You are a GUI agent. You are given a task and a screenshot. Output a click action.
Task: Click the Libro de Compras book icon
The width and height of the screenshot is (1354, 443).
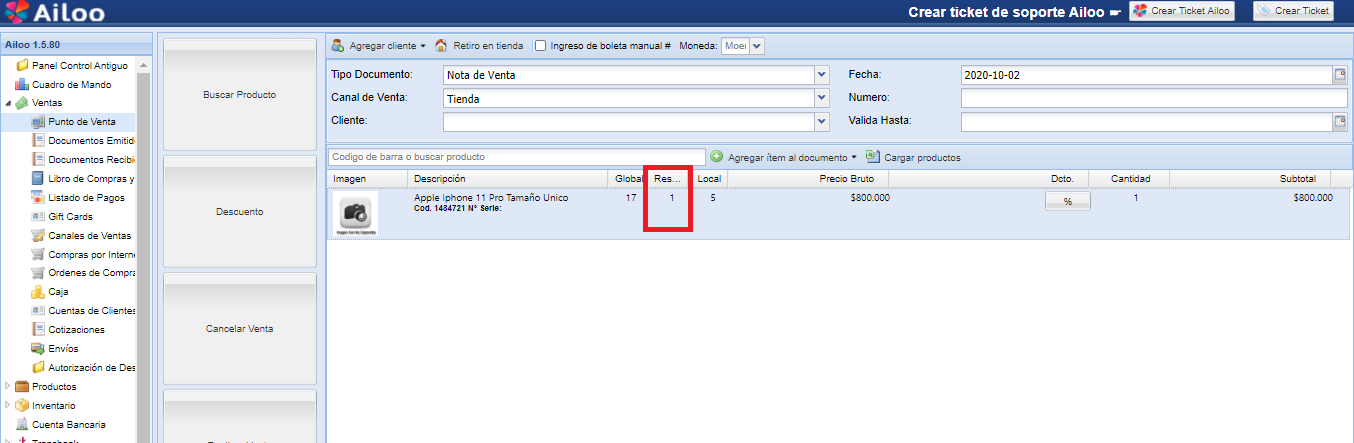click(x=38, y=178)
